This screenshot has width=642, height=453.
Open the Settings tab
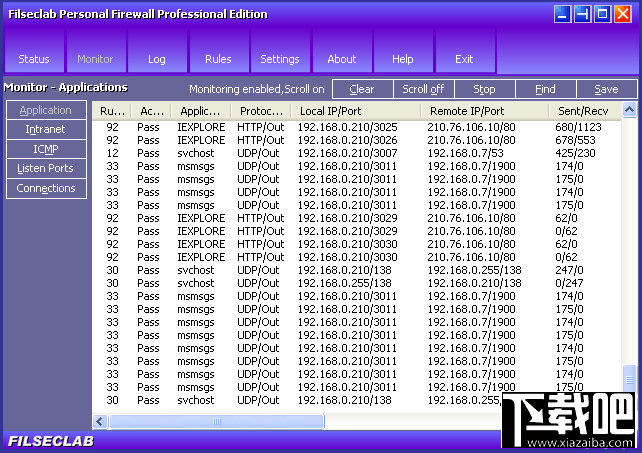tap(280, 51)
